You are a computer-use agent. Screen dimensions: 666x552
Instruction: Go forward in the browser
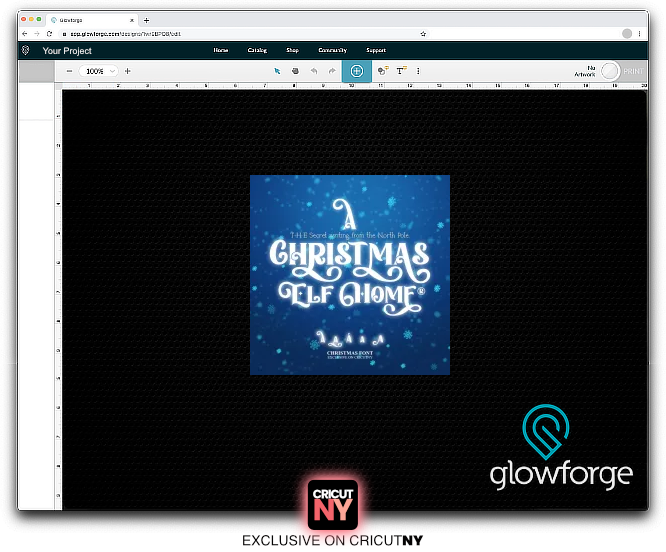37,34
